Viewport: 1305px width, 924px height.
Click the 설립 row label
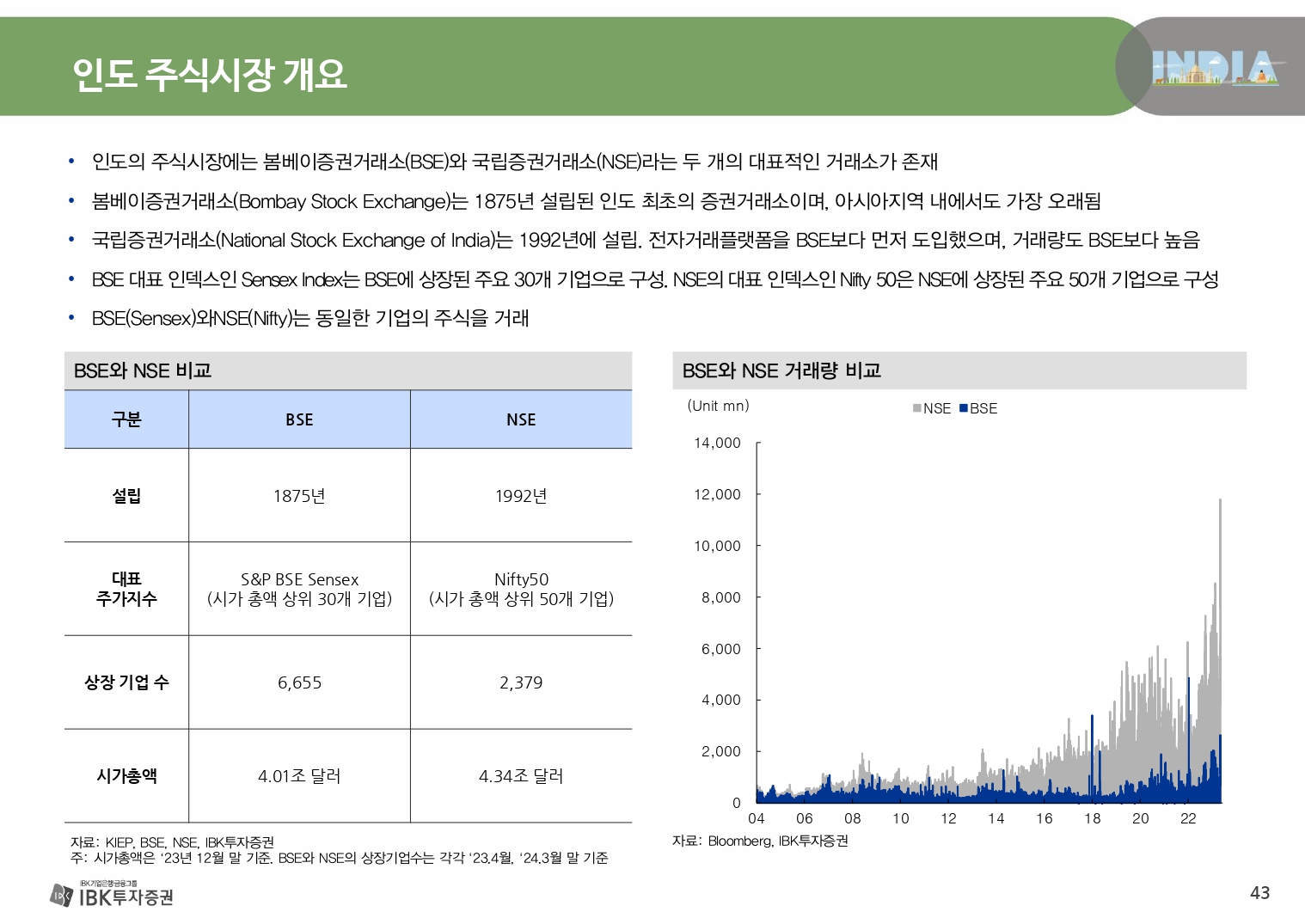point(126,496)
